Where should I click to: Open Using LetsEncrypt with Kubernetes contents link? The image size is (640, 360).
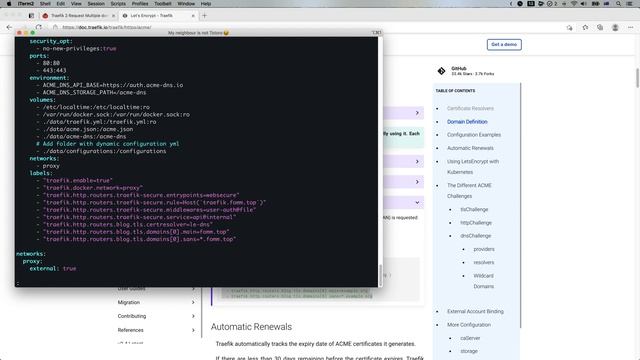(473, 167)
